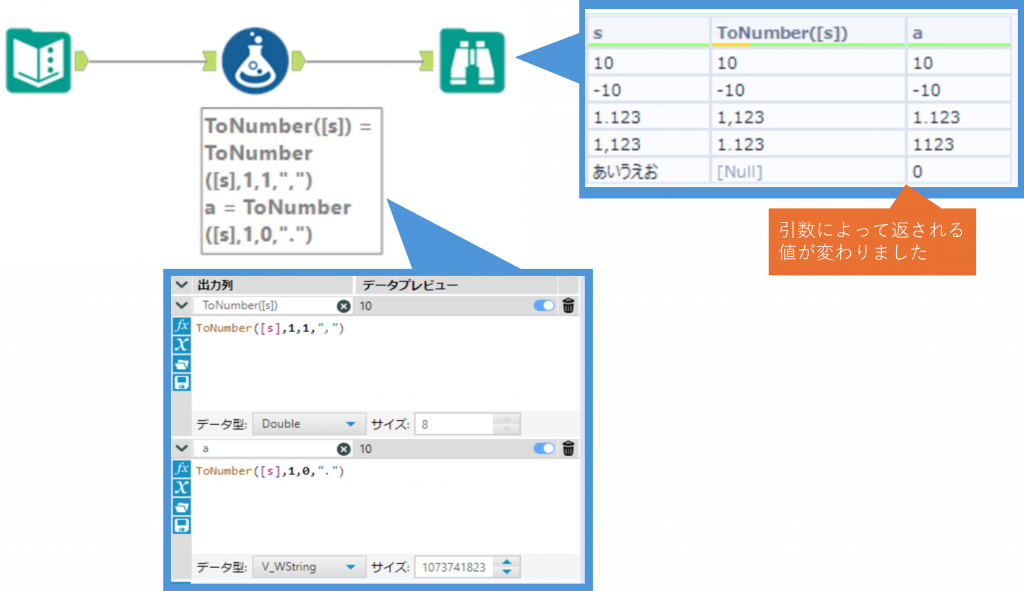The image size is (1024, 591).
Task: Collapse the 'a' expression section
Action: pos(181,449)
